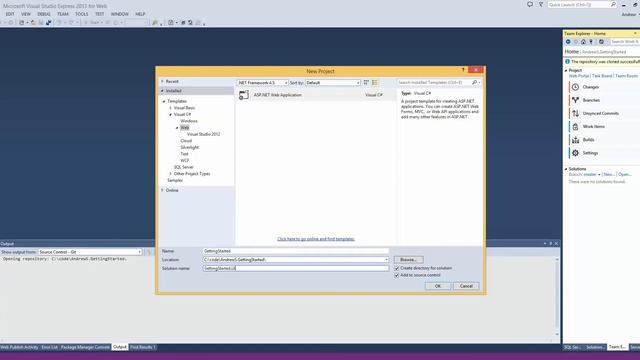Go to Team Explorer Home icon
Screen dimensions: 640x360
(x=583, y=42)
